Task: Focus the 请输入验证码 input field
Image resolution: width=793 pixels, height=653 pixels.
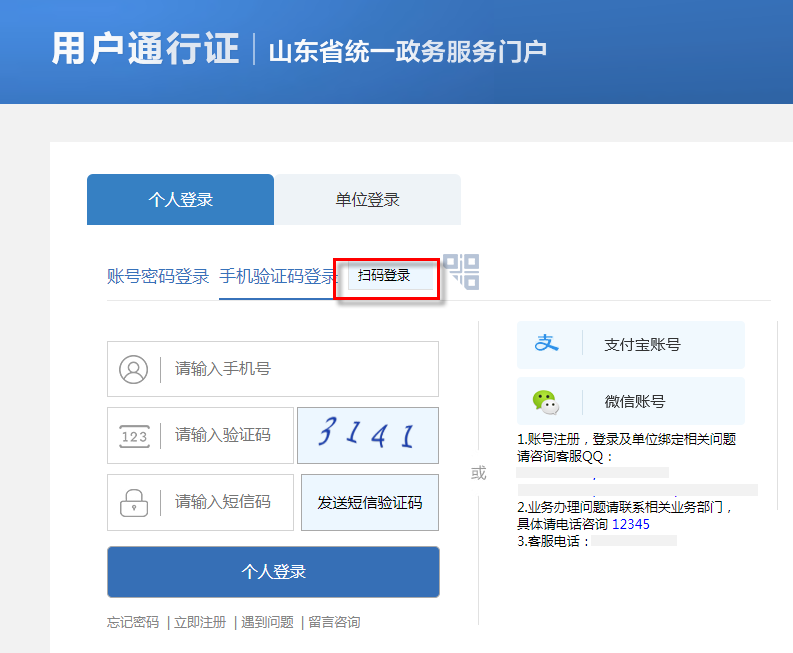Action: [228, 436]
